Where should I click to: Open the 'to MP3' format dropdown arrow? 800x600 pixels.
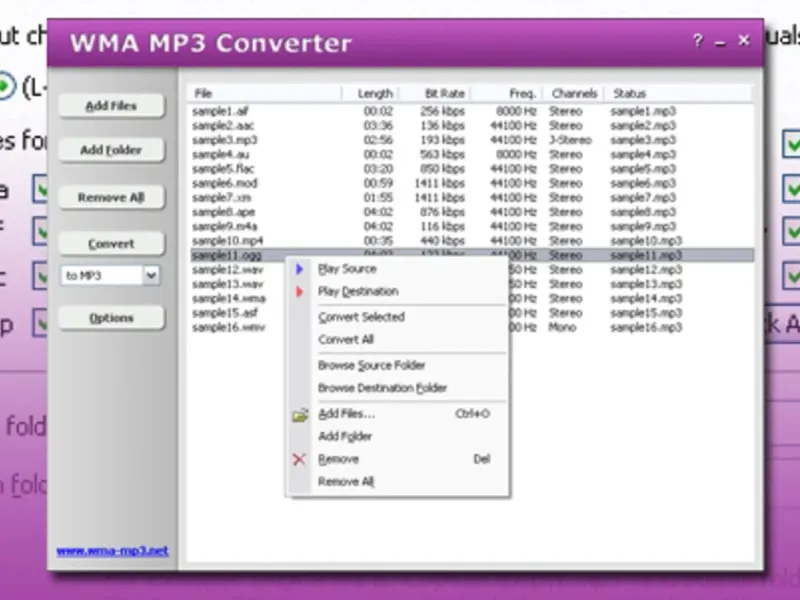click(x=151, y=276)
